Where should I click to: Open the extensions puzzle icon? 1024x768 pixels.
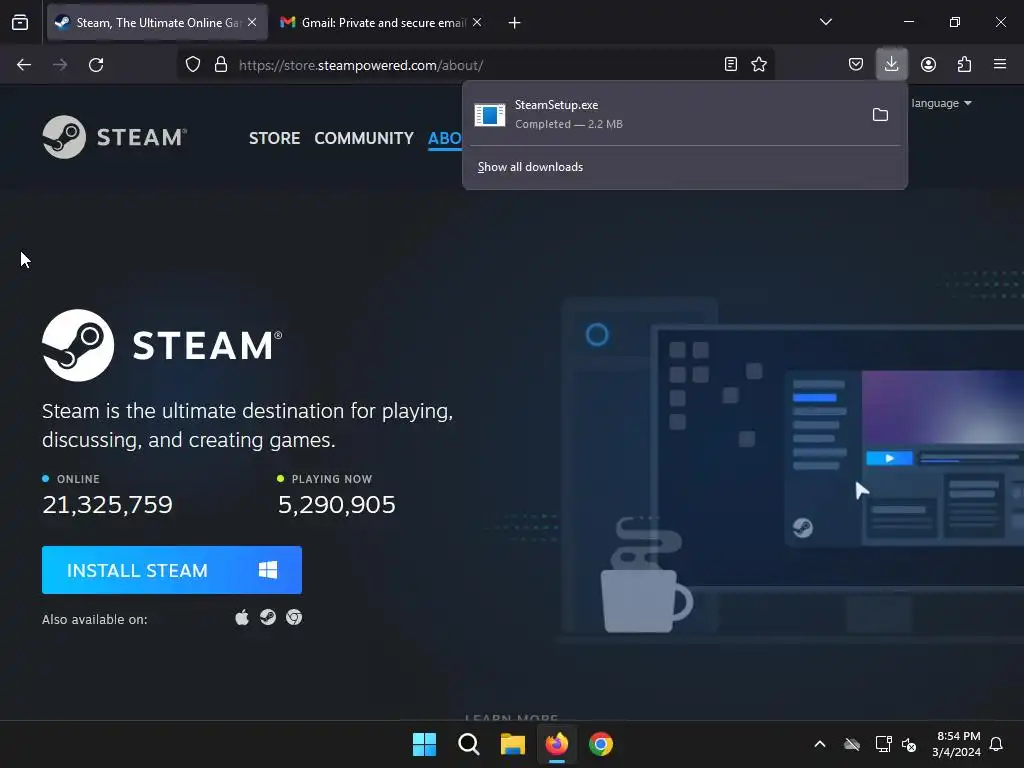(964, 64)
